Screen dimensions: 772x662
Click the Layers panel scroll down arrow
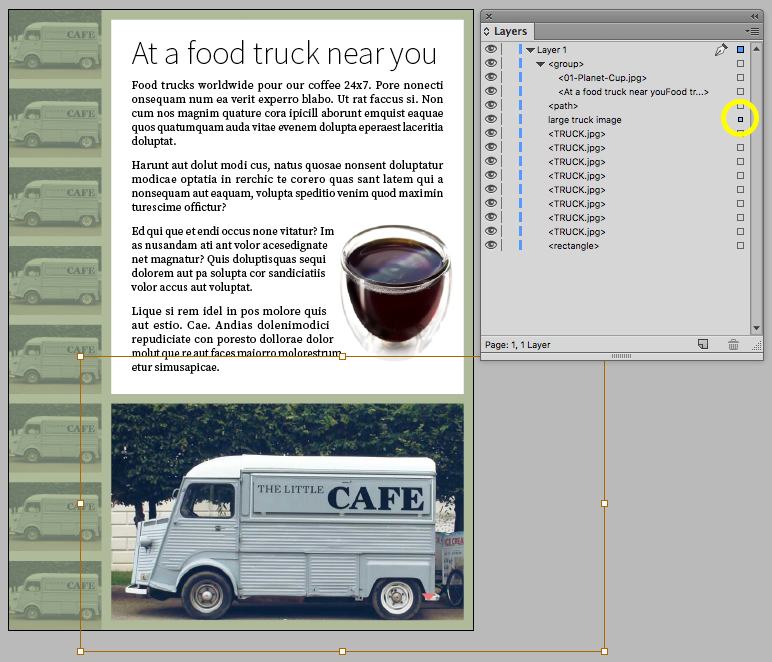point(756,328)
